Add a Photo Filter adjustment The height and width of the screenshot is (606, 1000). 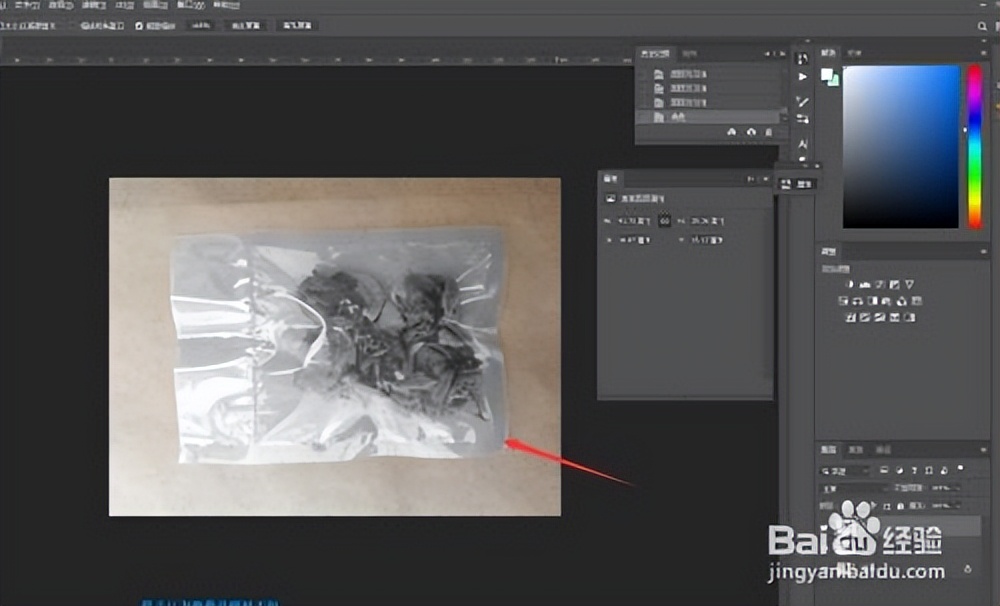[887, 301]
